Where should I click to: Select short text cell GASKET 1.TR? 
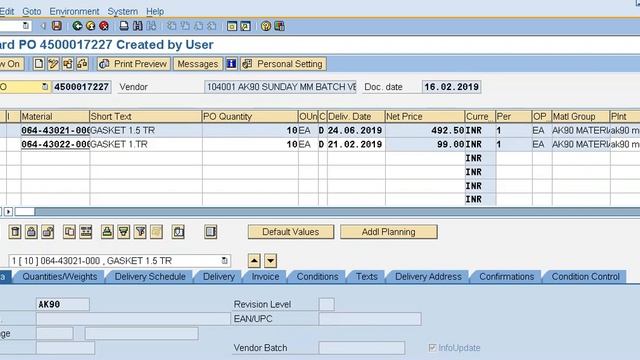point(146,144)
